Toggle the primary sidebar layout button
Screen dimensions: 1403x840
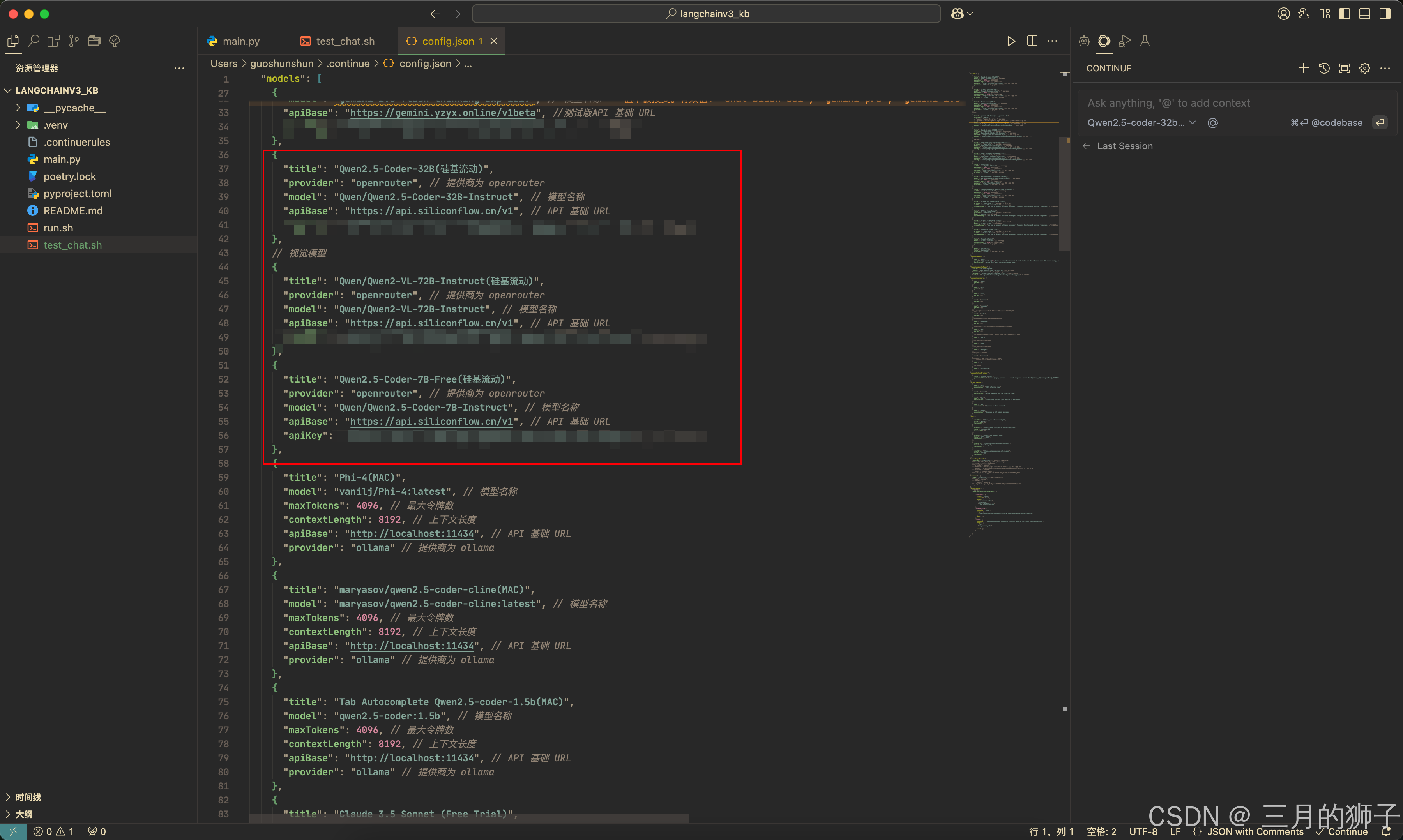(x=1344, y=14)
